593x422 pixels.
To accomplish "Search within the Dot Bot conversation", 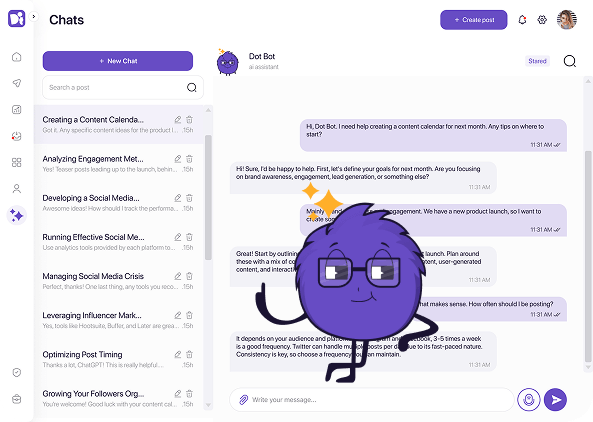I will pyautogui.click(x=570, y=61).
